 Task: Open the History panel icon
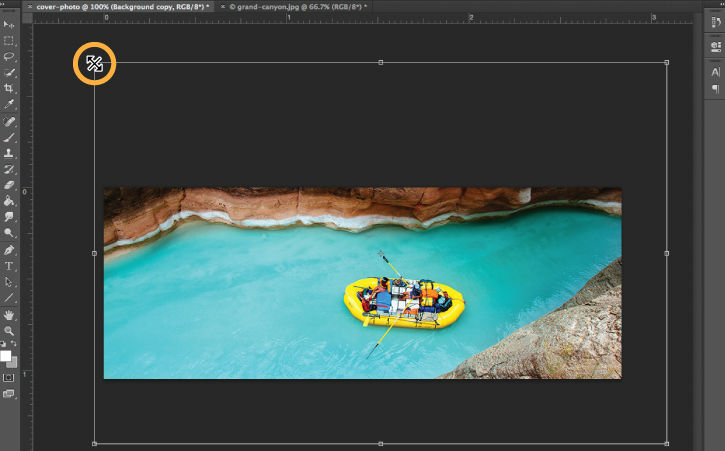[715, 22]
